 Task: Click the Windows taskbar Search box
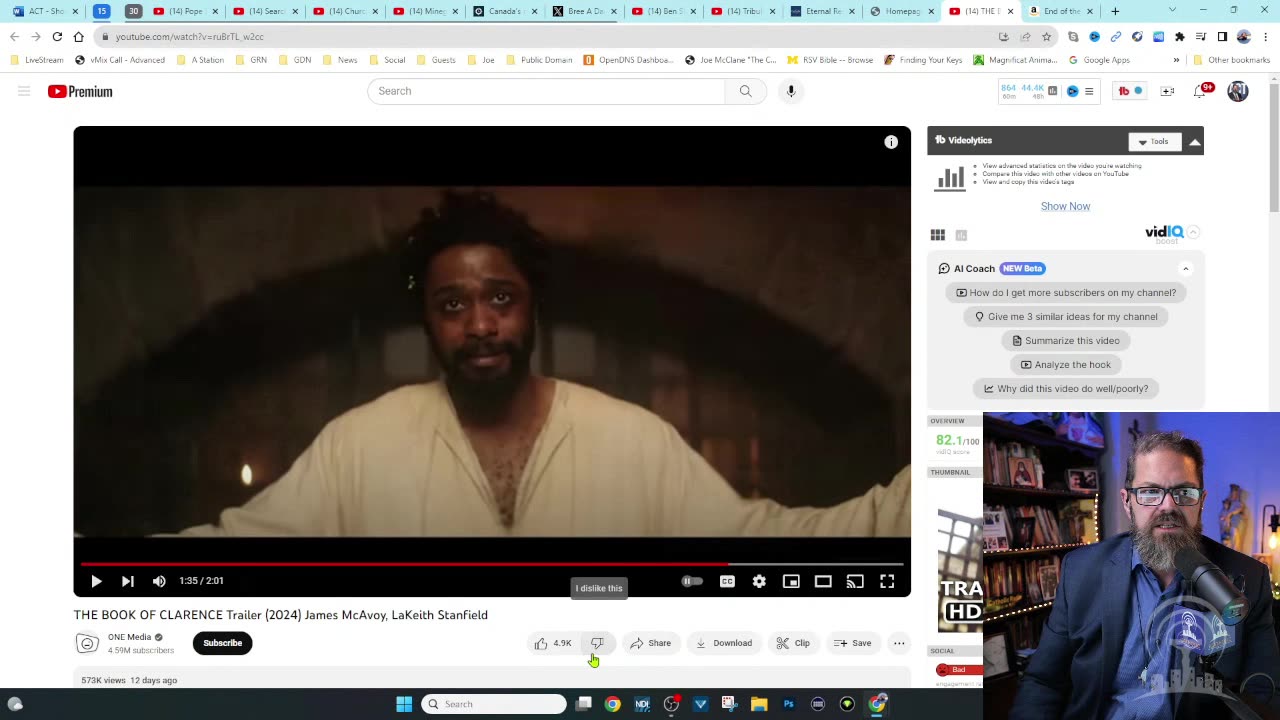(x=494, y=704)
